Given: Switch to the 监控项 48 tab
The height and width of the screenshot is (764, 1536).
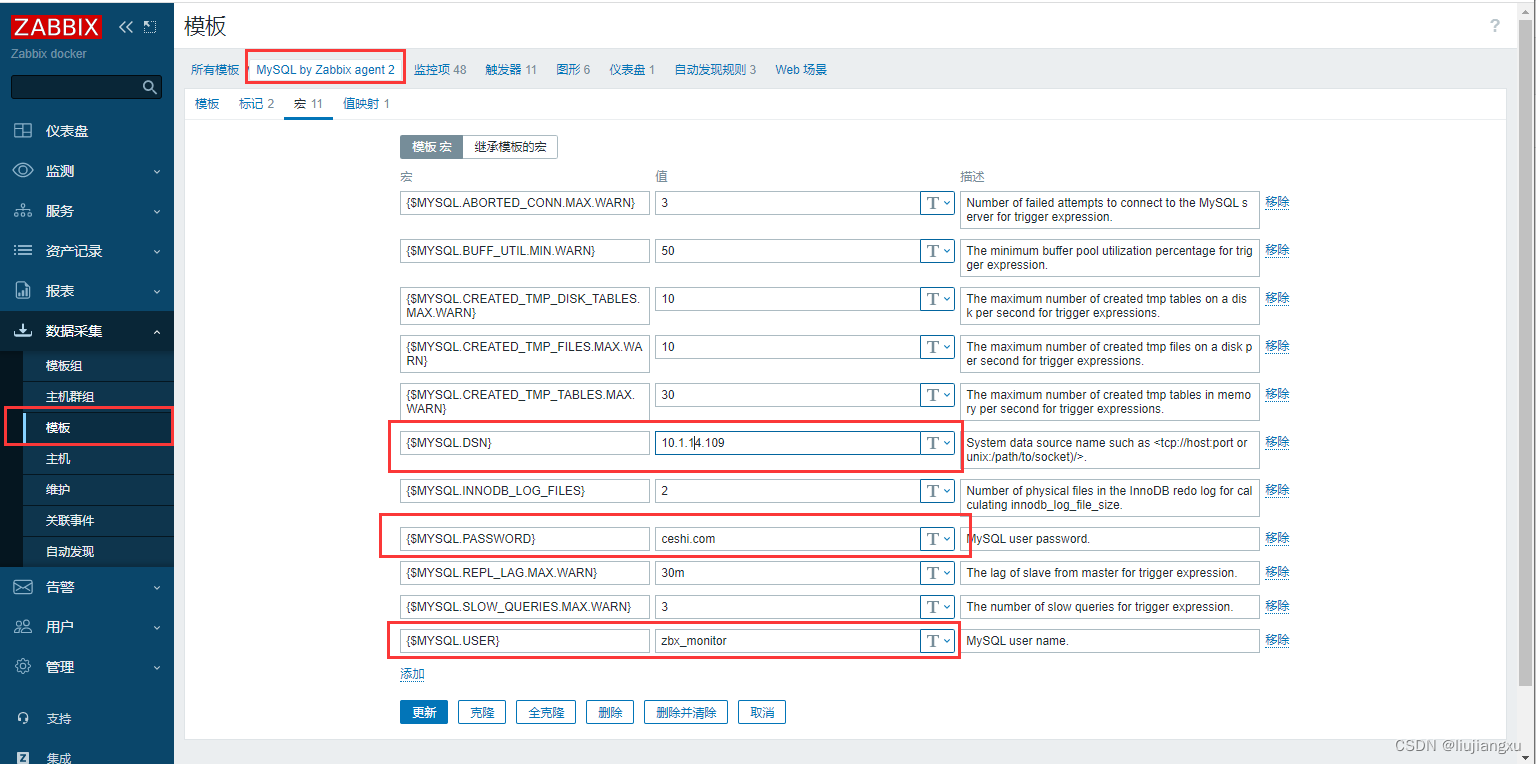Looking at the screenshot, I should coord(439,69).
